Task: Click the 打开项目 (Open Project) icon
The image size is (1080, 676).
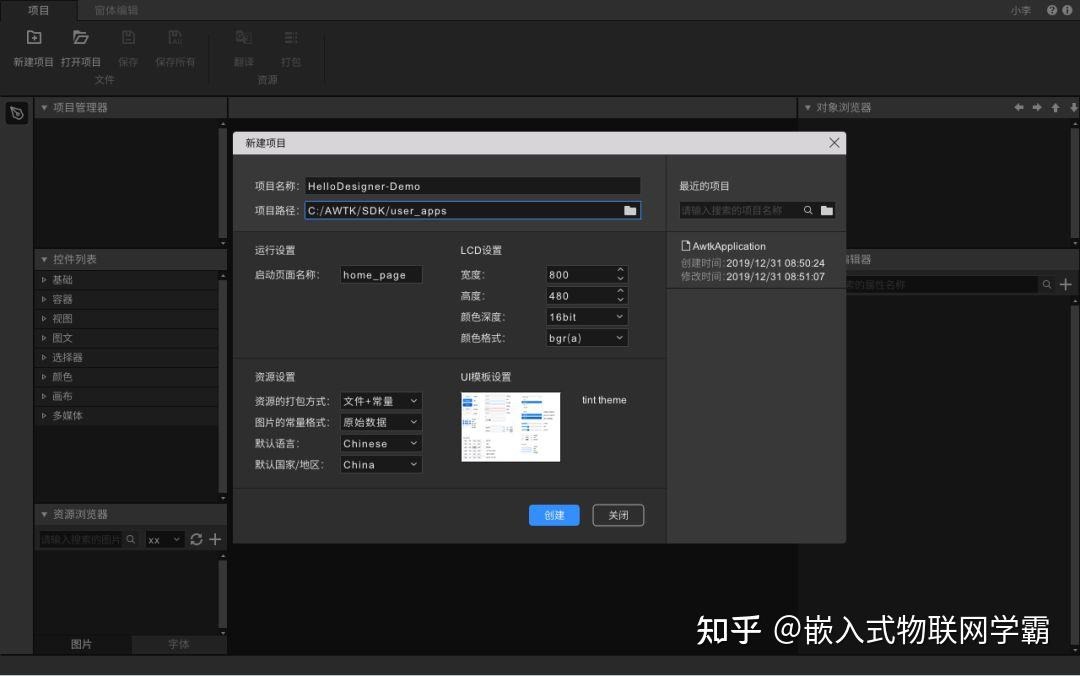Action: pyautogui.click(x=80, y=37)
